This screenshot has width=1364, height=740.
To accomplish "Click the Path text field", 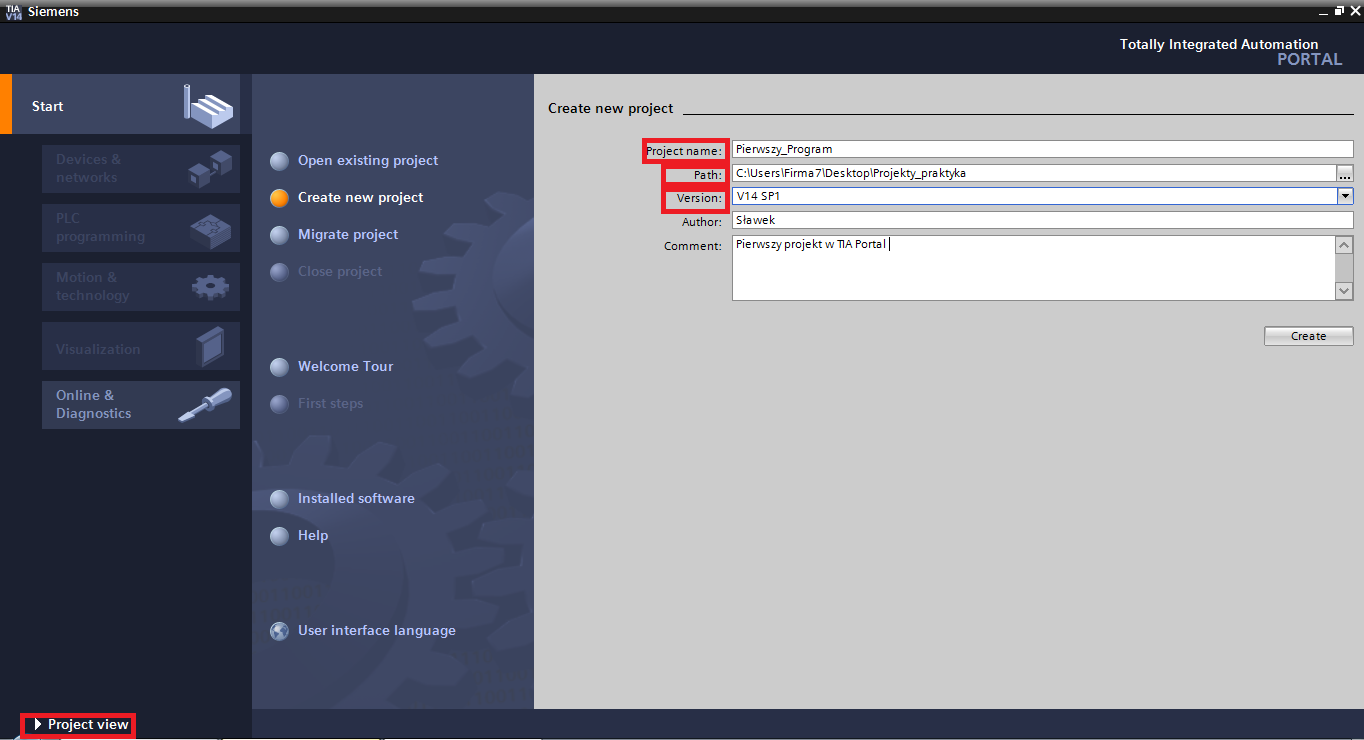I will click(1030, 173).
